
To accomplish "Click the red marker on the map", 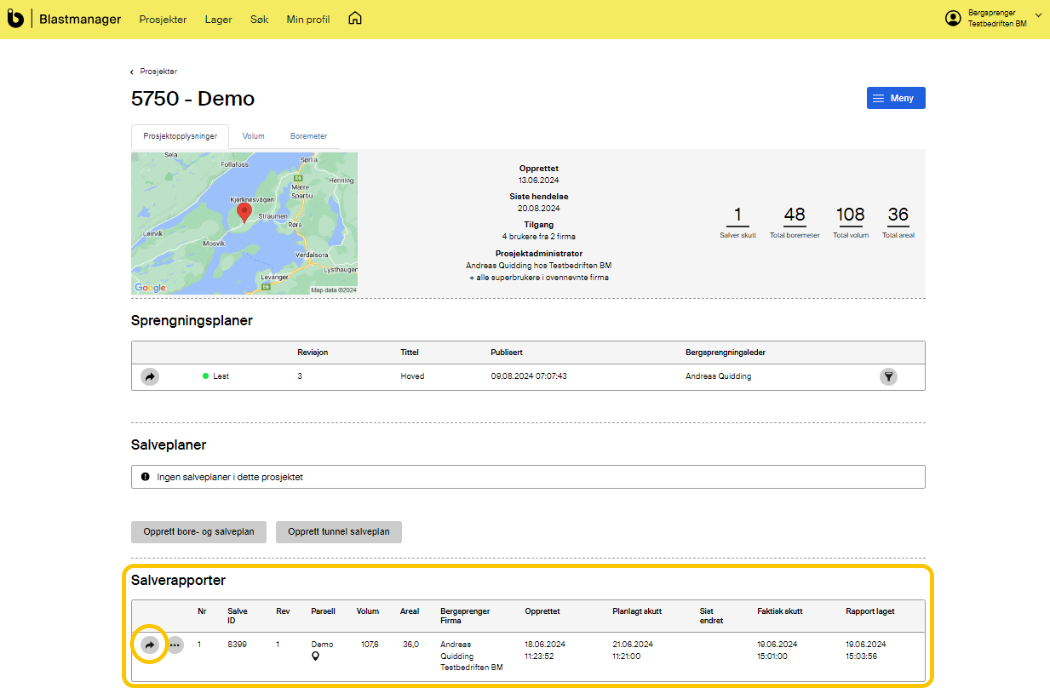I will (x=244, y=212).
